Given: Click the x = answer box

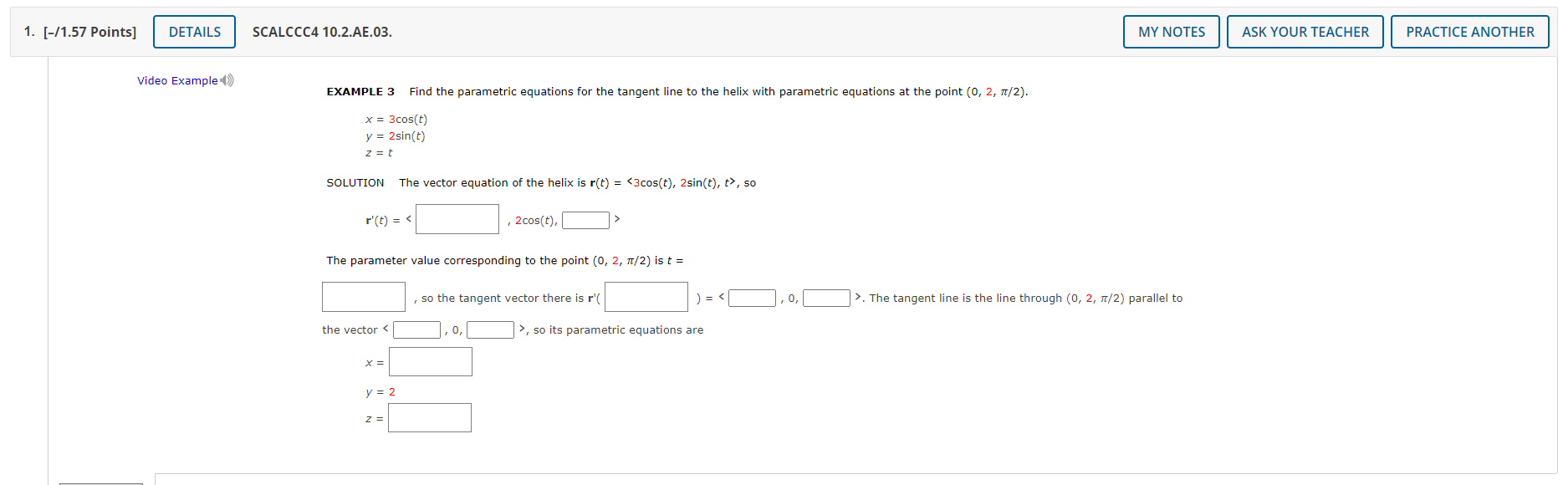Looking at the screenshot, I should [430, 361].
